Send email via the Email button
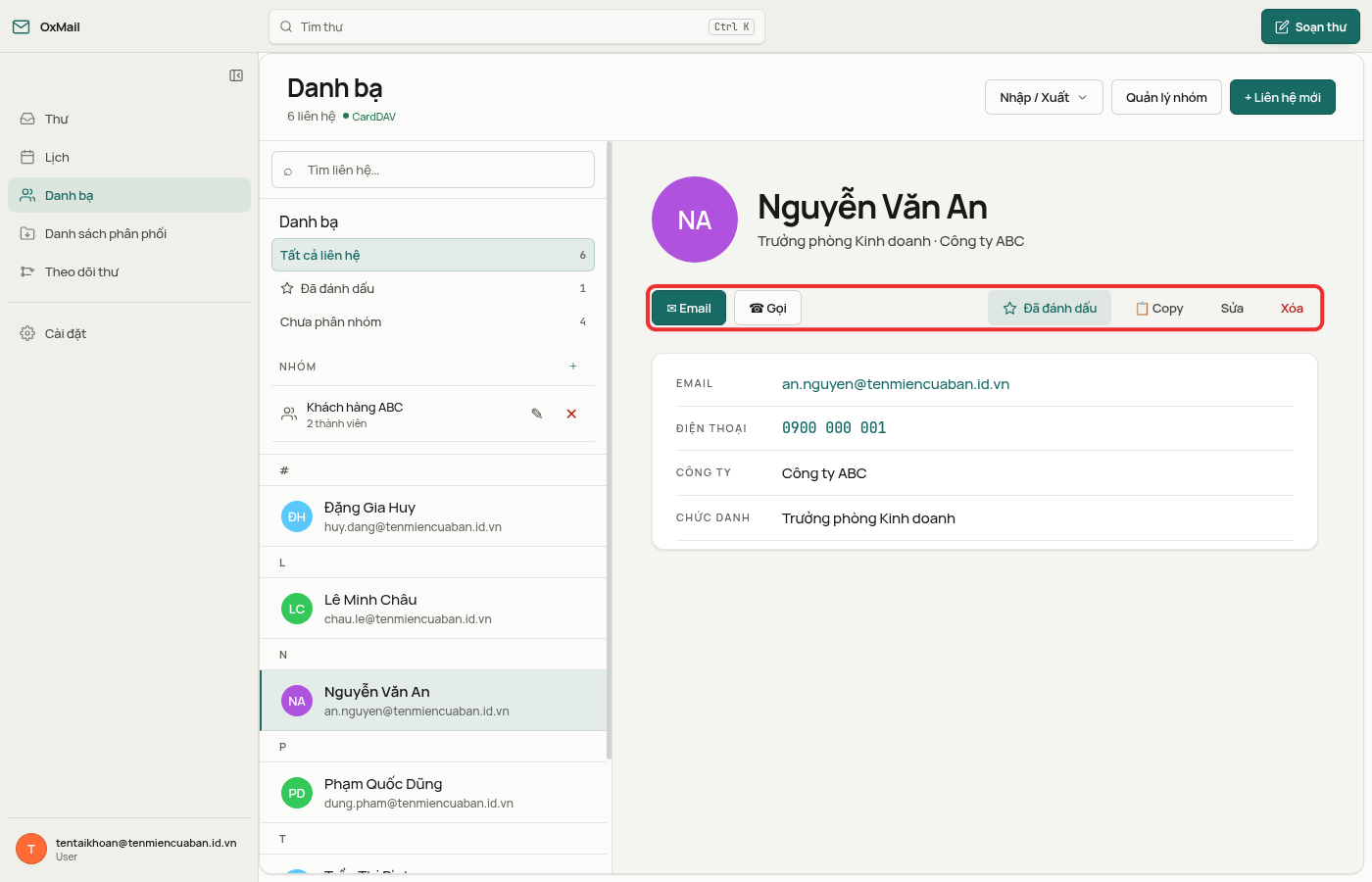1372x882 pixels. (x=689, y=308)
